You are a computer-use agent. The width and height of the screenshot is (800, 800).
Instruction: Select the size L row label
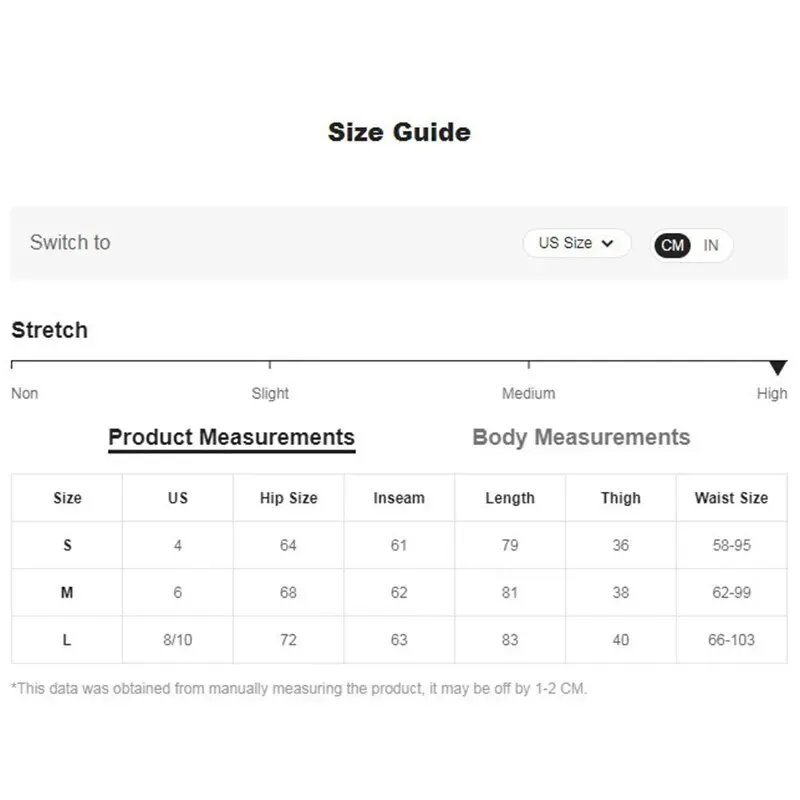point(67,640)
